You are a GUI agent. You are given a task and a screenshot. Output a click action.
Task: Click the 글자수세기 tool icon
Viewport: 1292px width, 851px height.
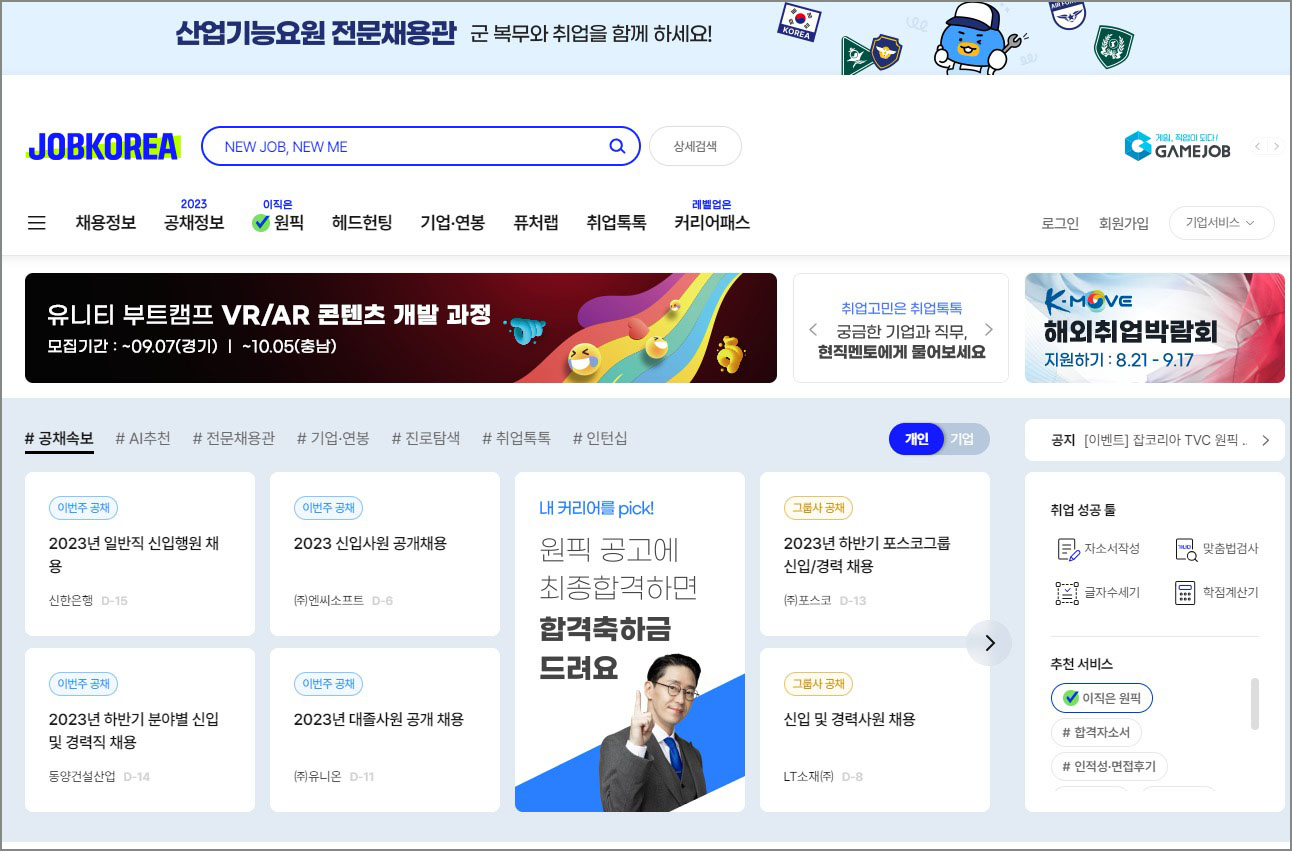coord(1068,592)
